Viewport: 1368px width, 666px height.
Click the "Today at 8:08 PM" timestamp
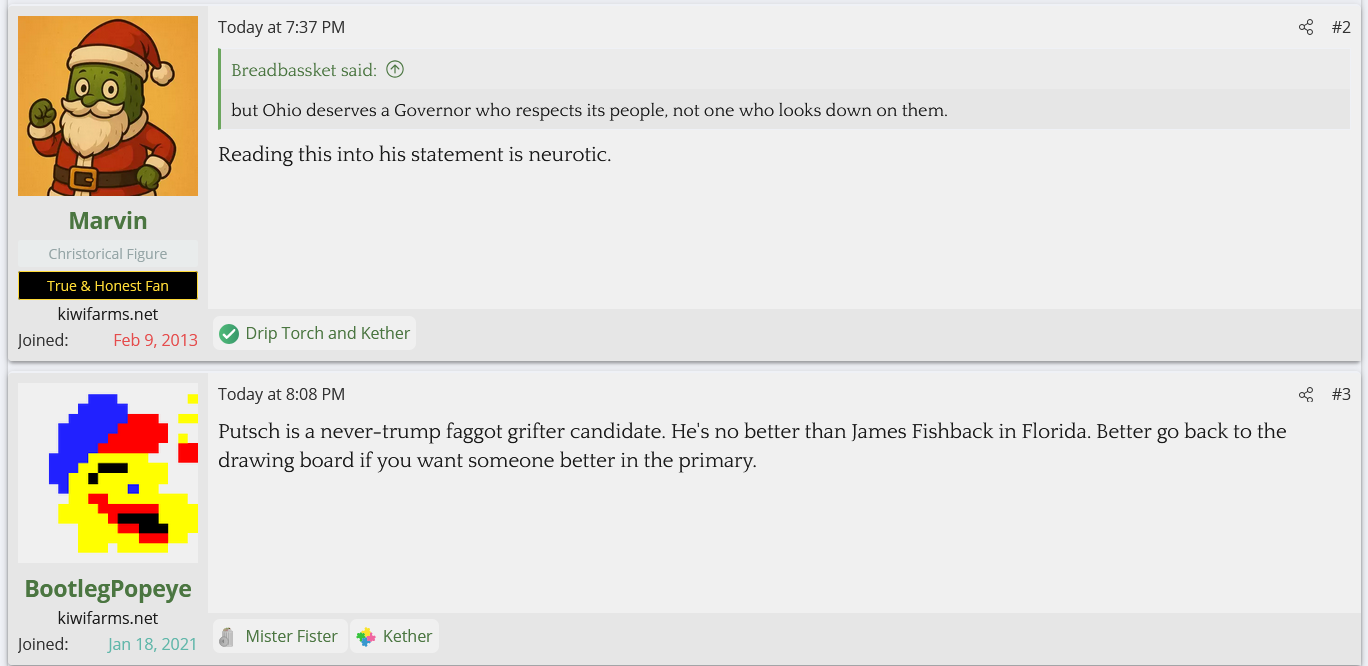click(281, 395)
